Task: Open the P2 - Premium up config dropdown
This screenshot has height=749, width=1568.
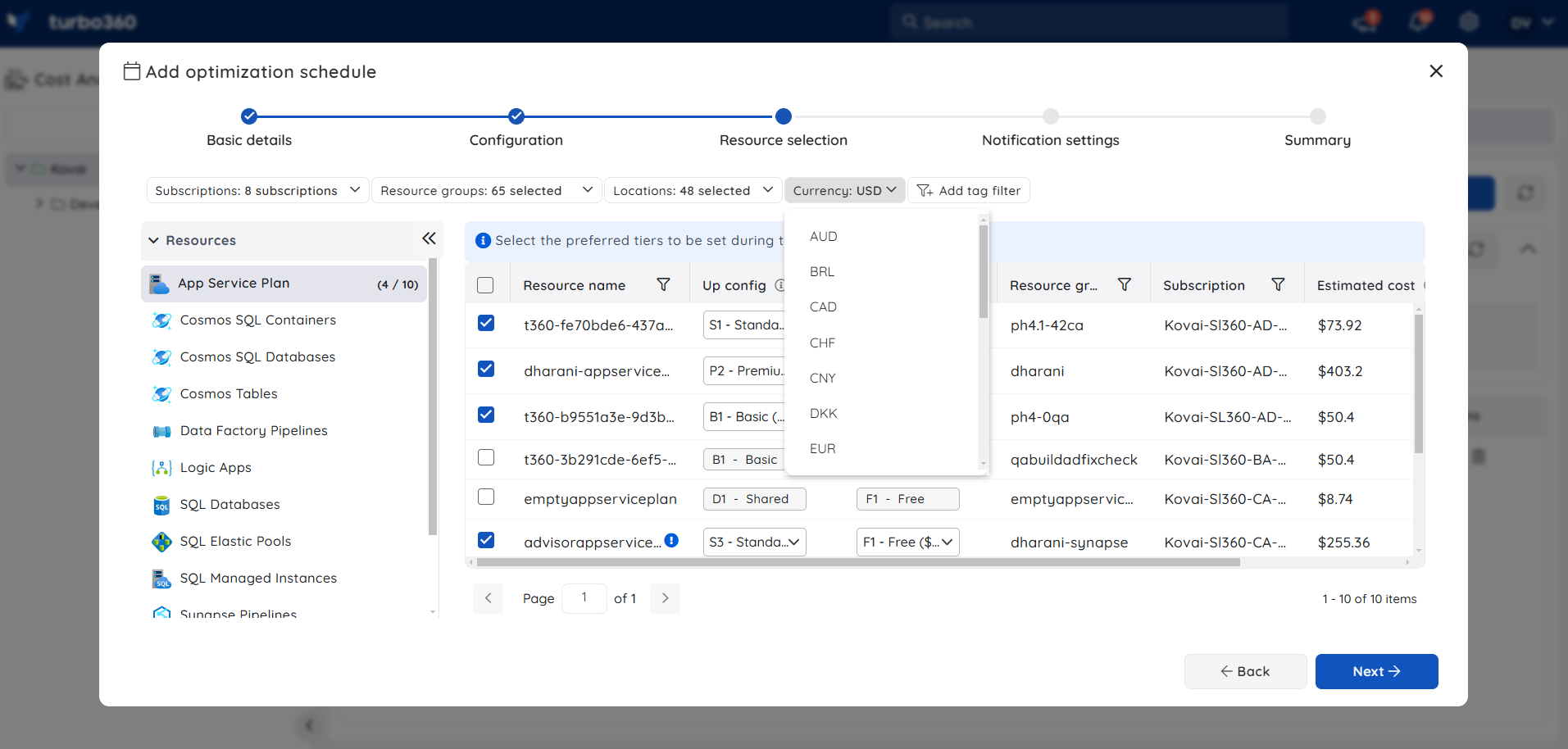Action: [x=744, y=371]
